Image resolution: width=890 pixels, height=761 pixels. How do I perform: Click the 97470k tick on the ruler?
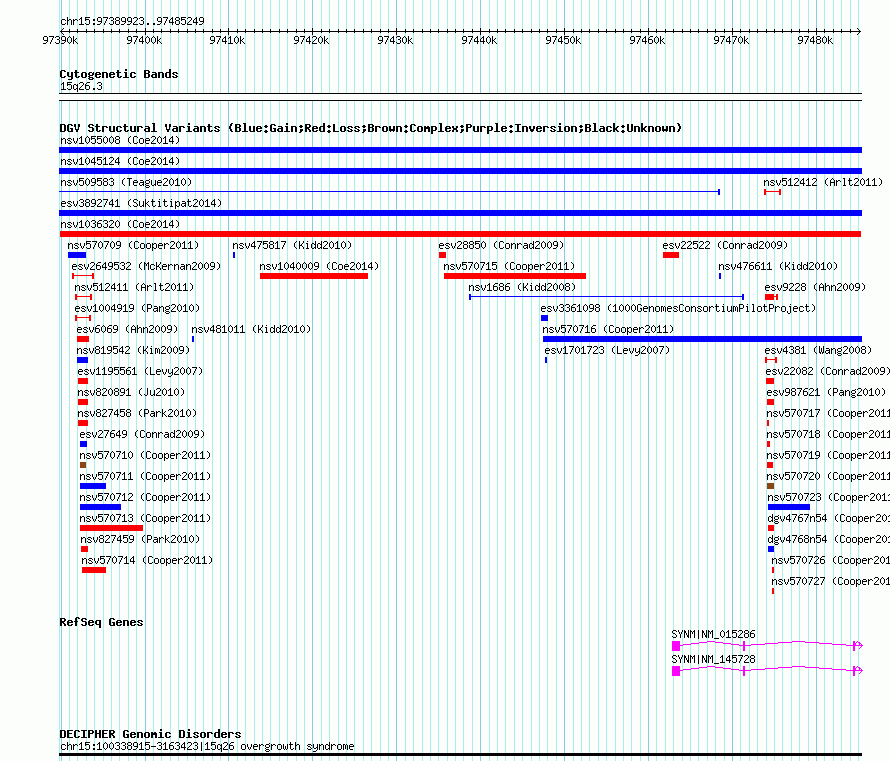[x=731, y=40]
